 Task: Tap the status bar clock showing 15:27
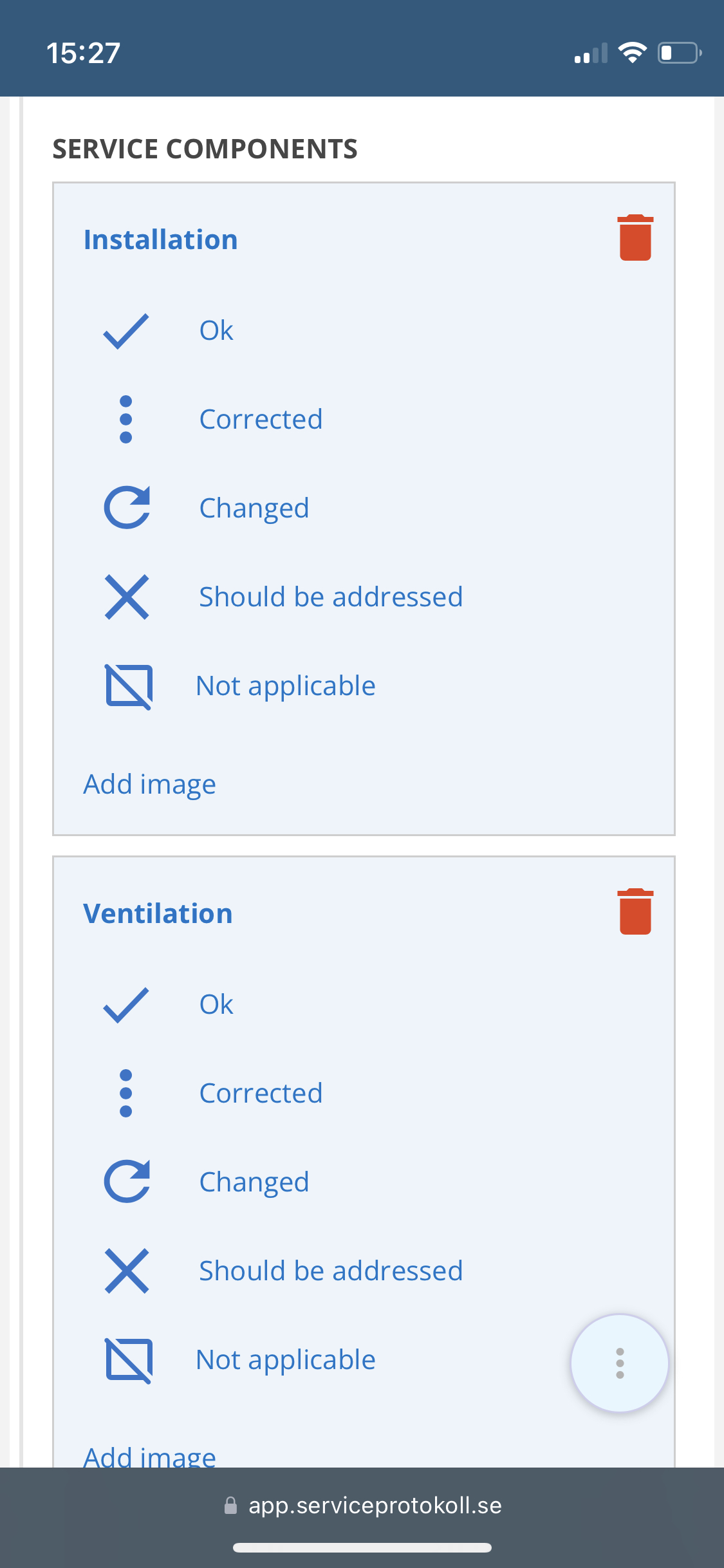(x=83, y=53)
